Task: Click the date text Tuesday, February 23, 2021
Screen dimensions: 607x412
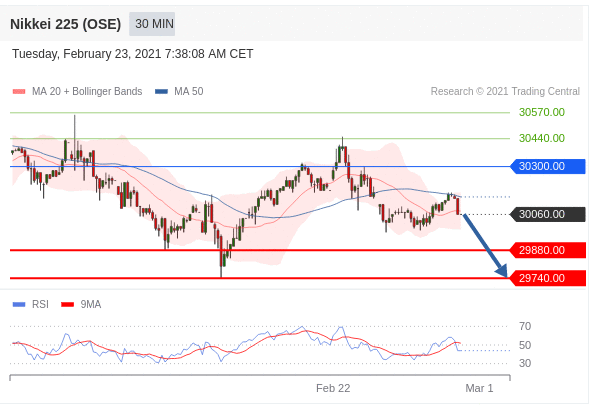Action: coord(86,54)
